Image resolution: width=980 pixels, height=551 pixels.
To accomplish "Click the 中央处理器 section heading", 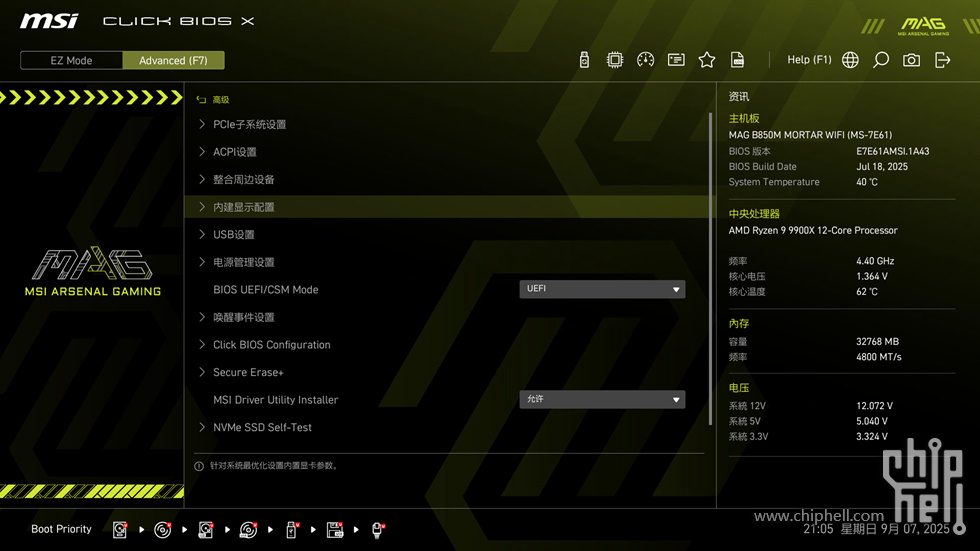I will (754, 214).
